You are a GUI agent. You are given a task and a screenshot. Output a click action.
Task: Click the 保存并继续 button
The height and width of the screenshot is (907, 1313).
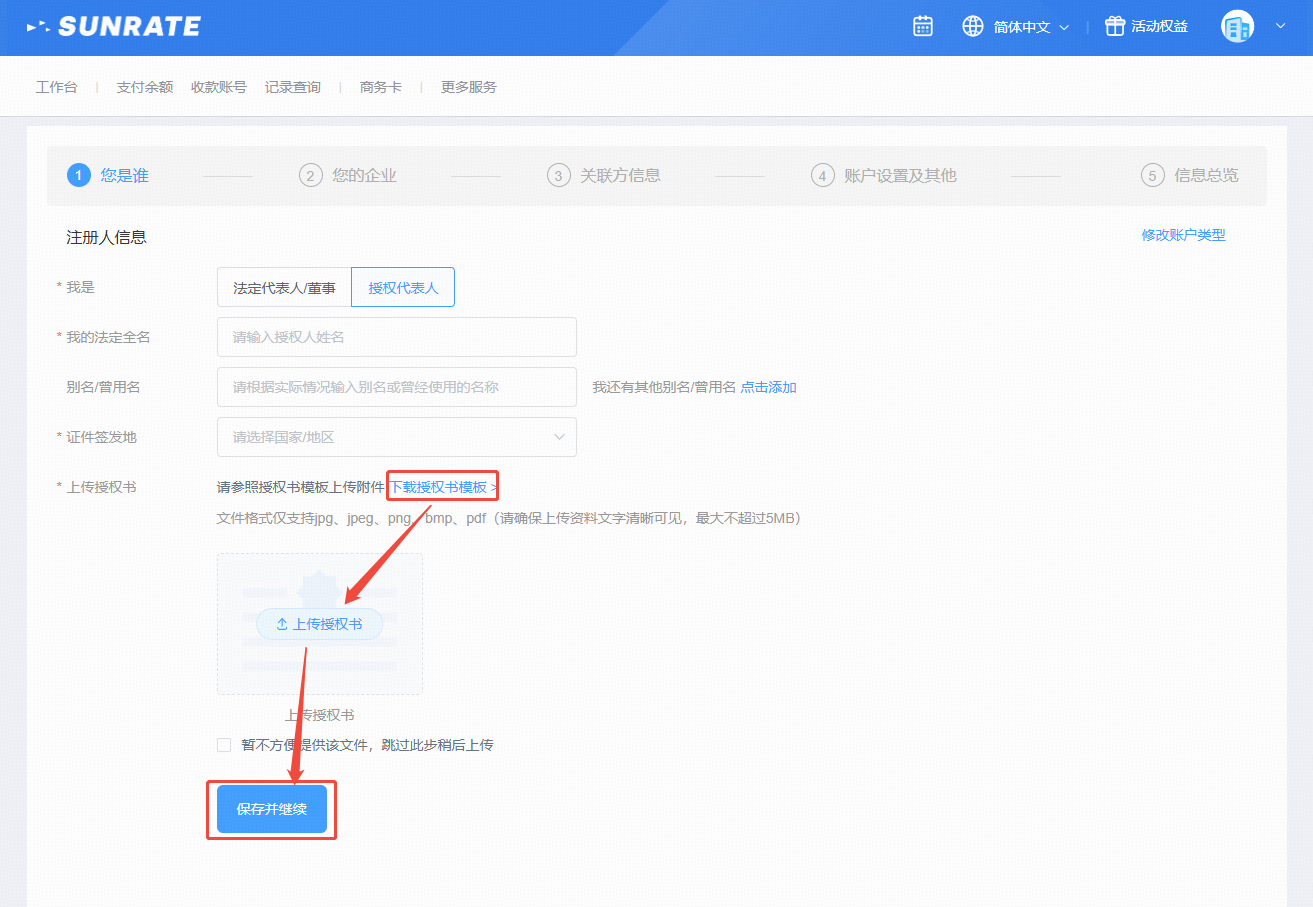(271, 809)
